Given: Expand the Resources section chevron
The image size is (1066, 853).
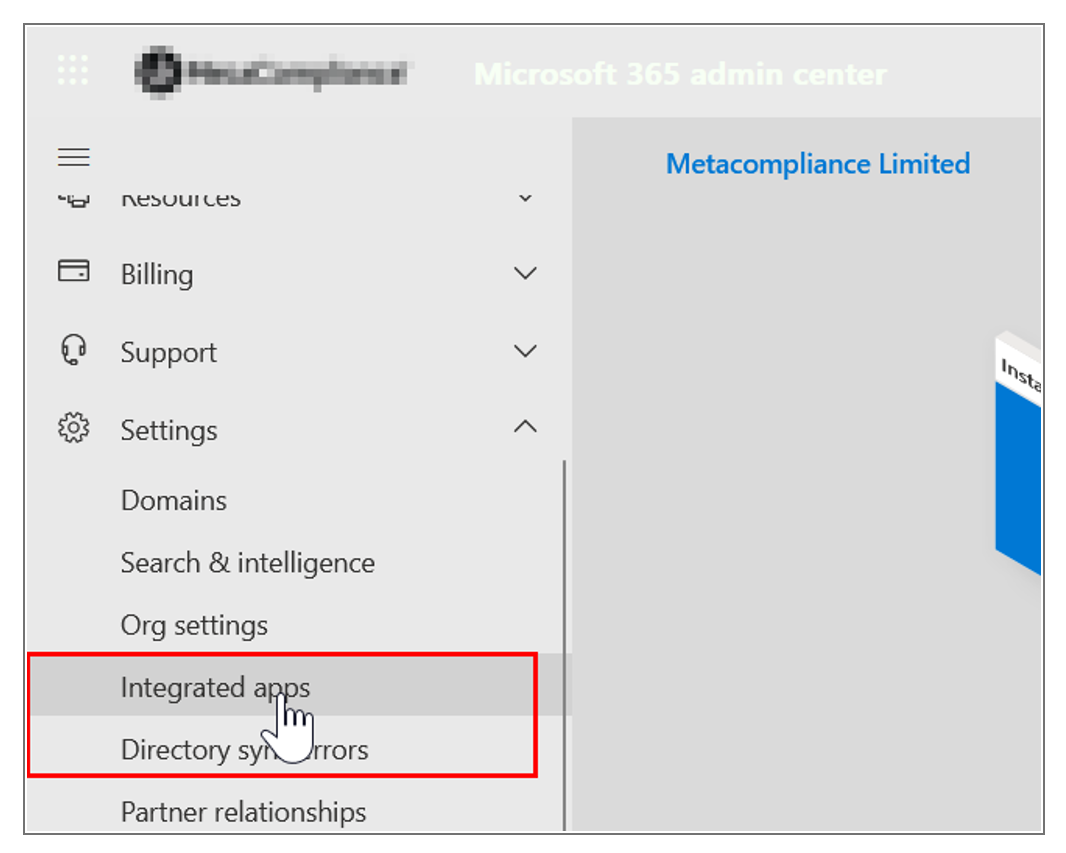Looking at the screenshot, I should click(x=525, y=198).
